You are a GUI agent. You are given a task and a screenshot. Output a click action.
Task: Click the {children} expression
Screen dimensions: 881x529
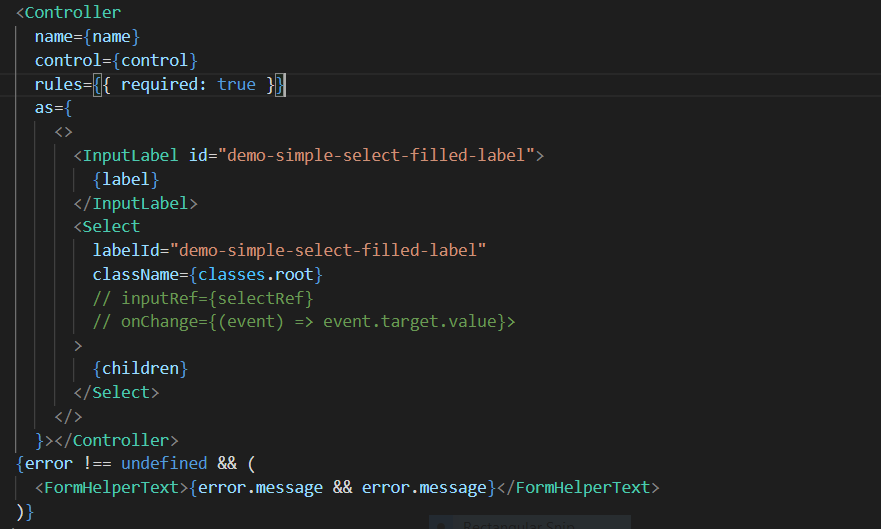(x=140, y=368)
